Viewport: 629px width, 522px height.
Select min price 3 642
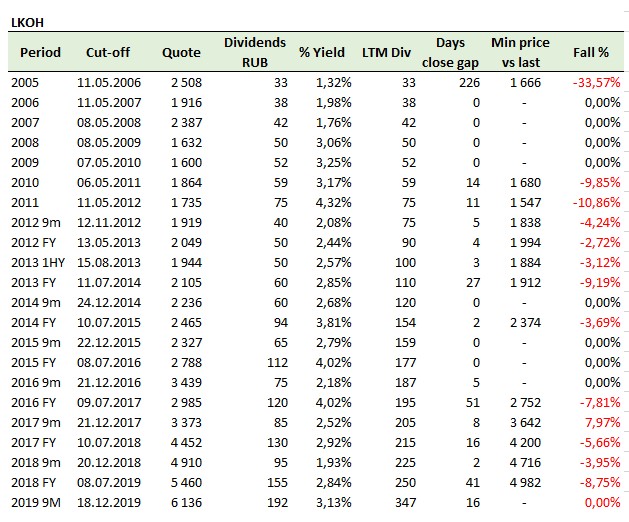tap(526, 423)
